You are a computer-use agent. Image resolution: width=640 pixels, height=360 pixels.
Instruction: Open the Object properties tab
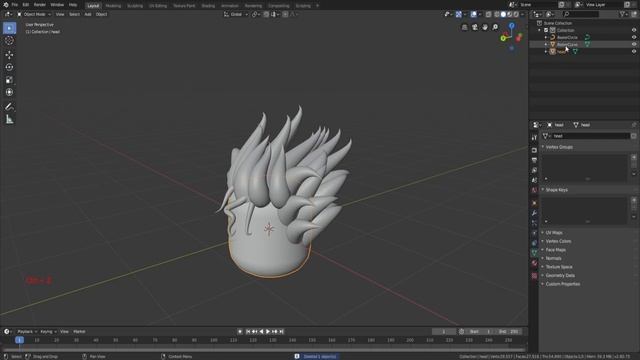[534, 203]
